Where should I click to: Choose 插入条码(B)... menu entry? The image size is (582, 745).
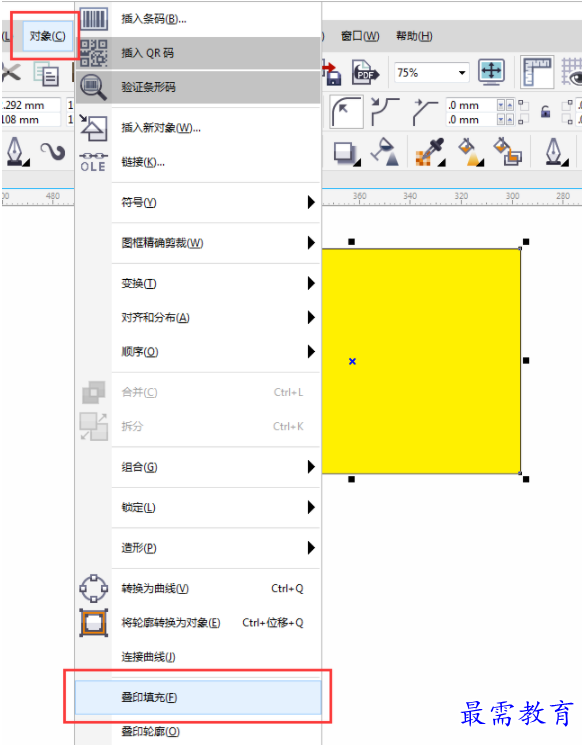tap(198, 19)
